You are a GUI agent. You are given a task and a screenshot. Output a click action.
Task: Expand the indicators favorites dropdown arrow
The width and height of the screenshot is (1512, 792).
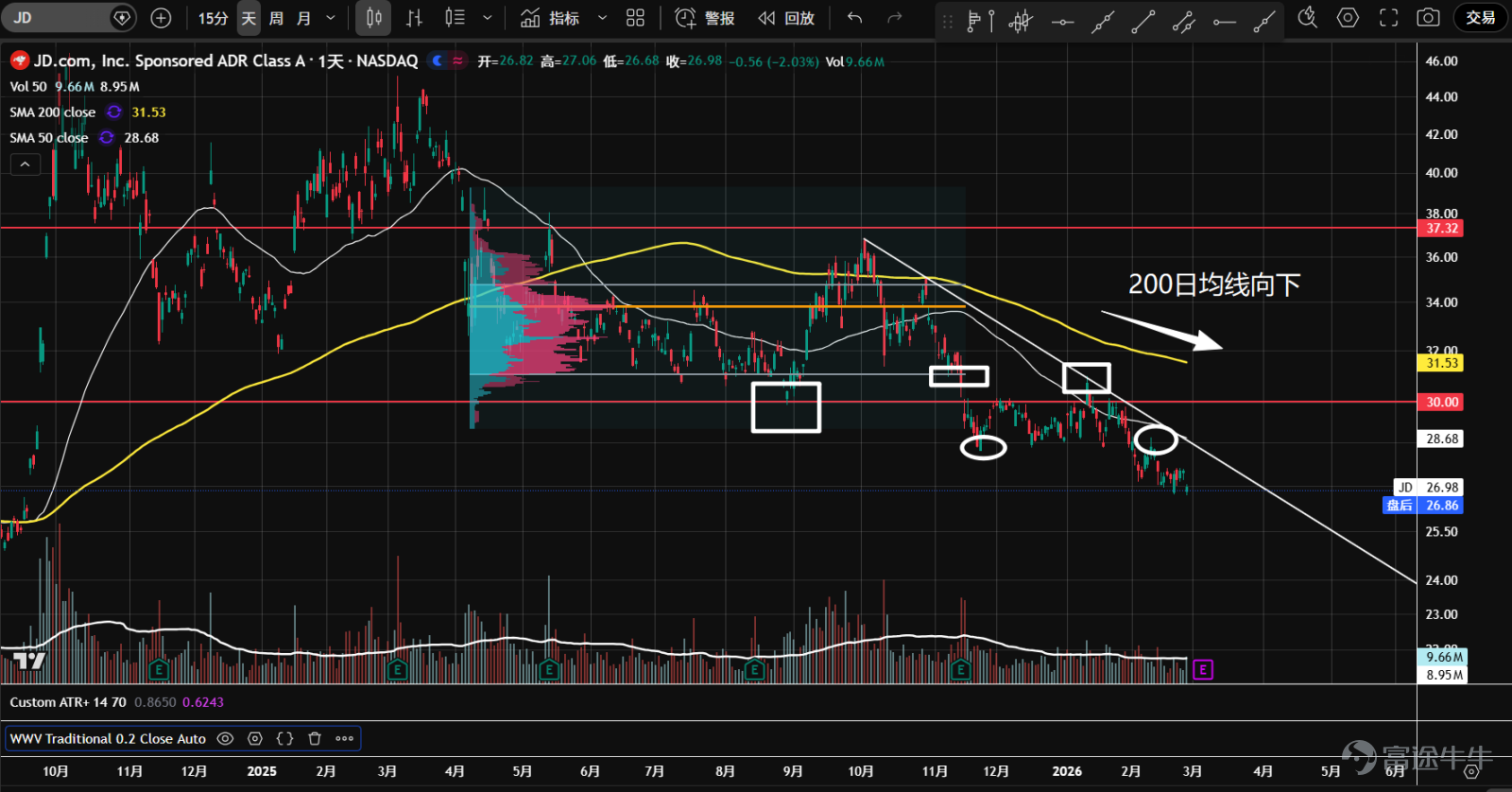602,18
